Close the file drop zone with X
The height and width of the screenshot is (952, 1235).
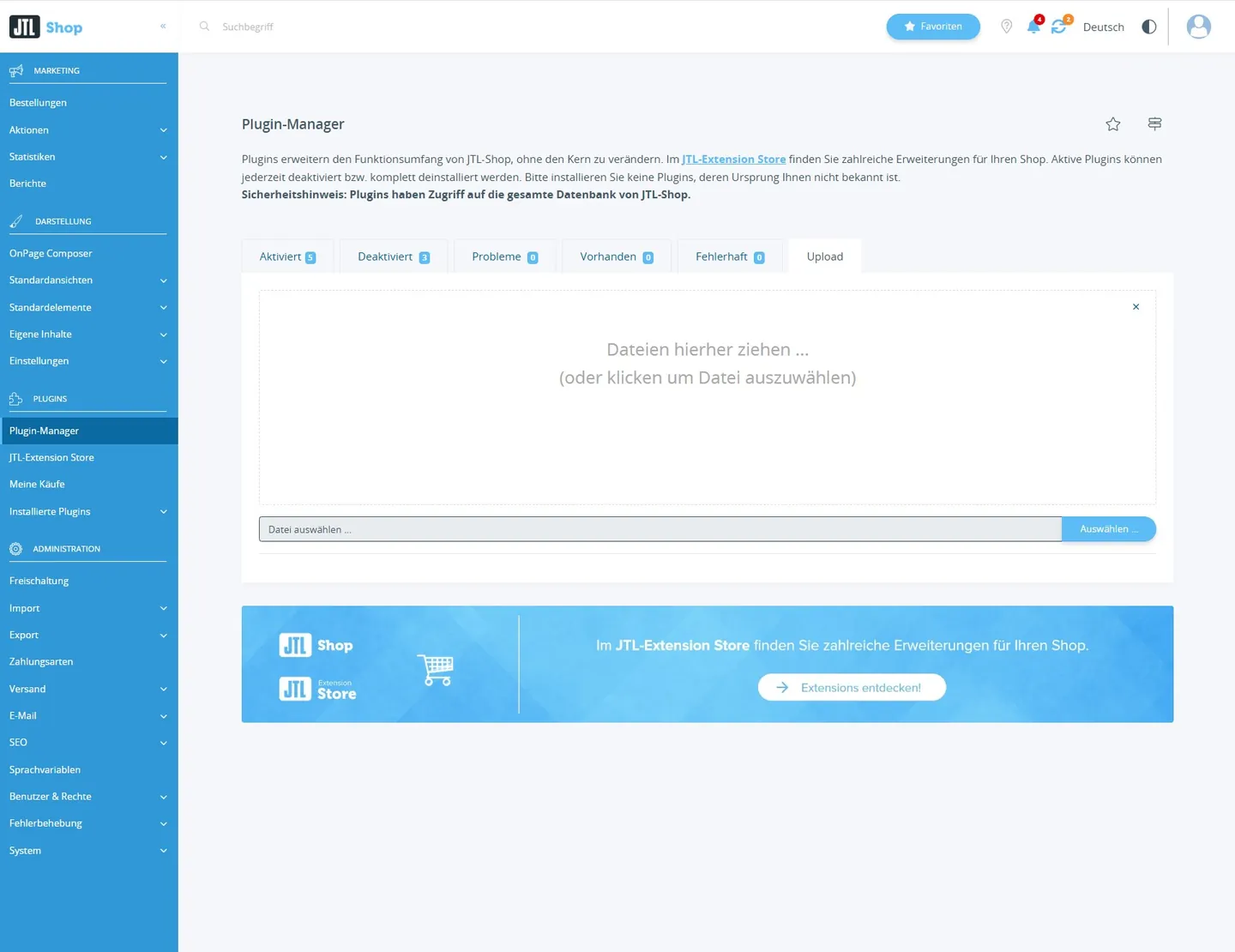coord(1136,307)
